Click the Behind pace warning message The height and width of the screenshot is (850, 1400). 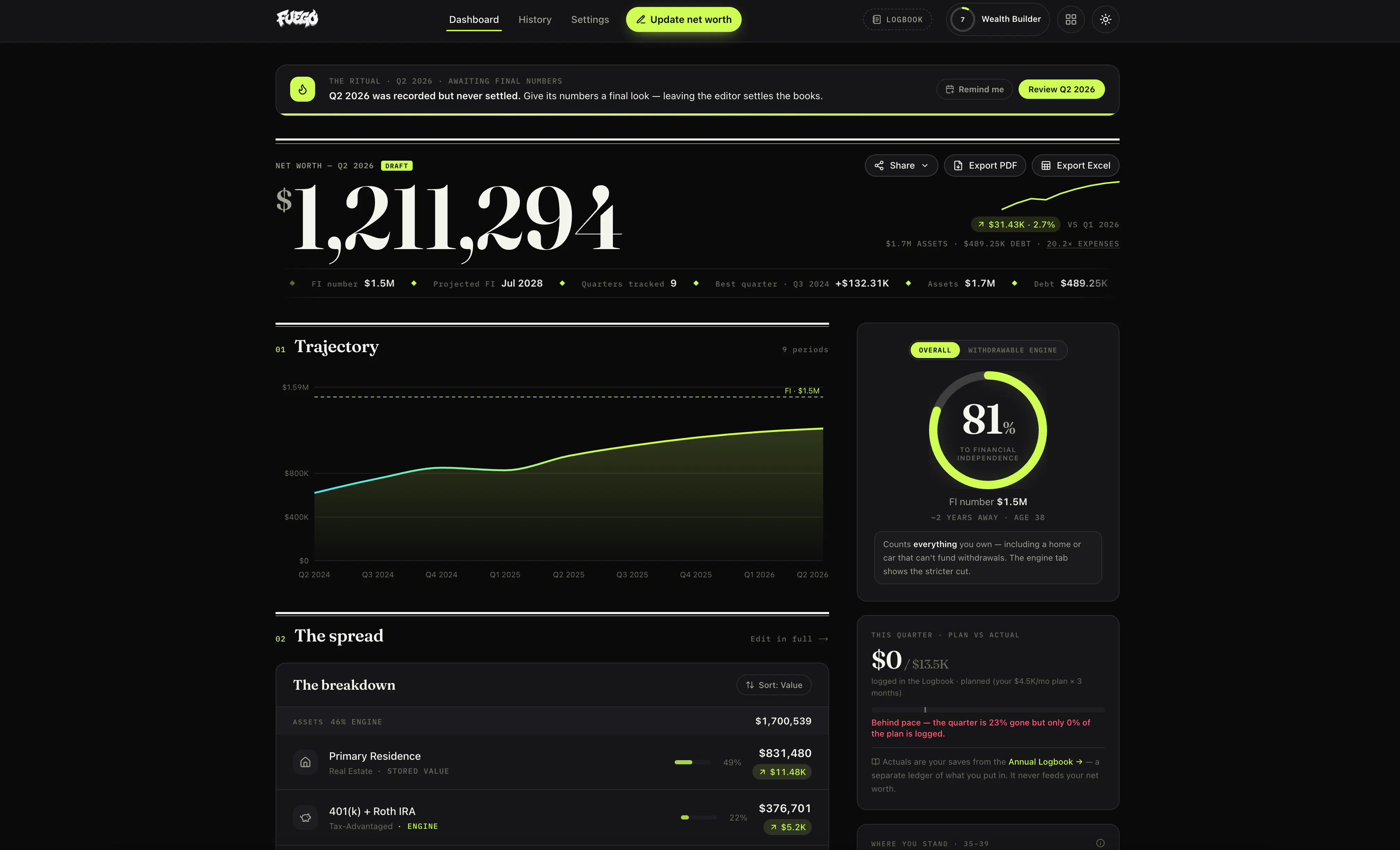(981, 729)
